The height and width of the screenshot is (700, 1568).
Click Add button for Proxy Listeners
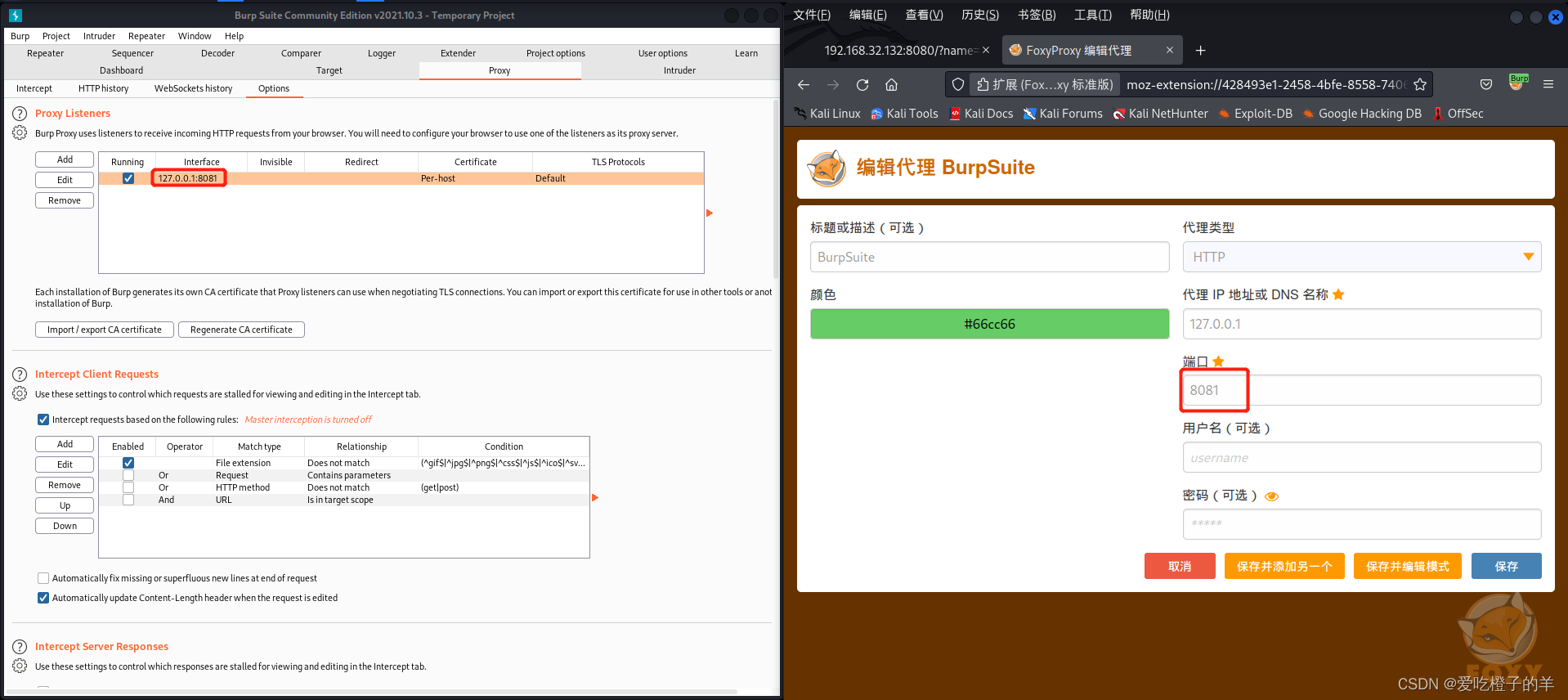65,159
